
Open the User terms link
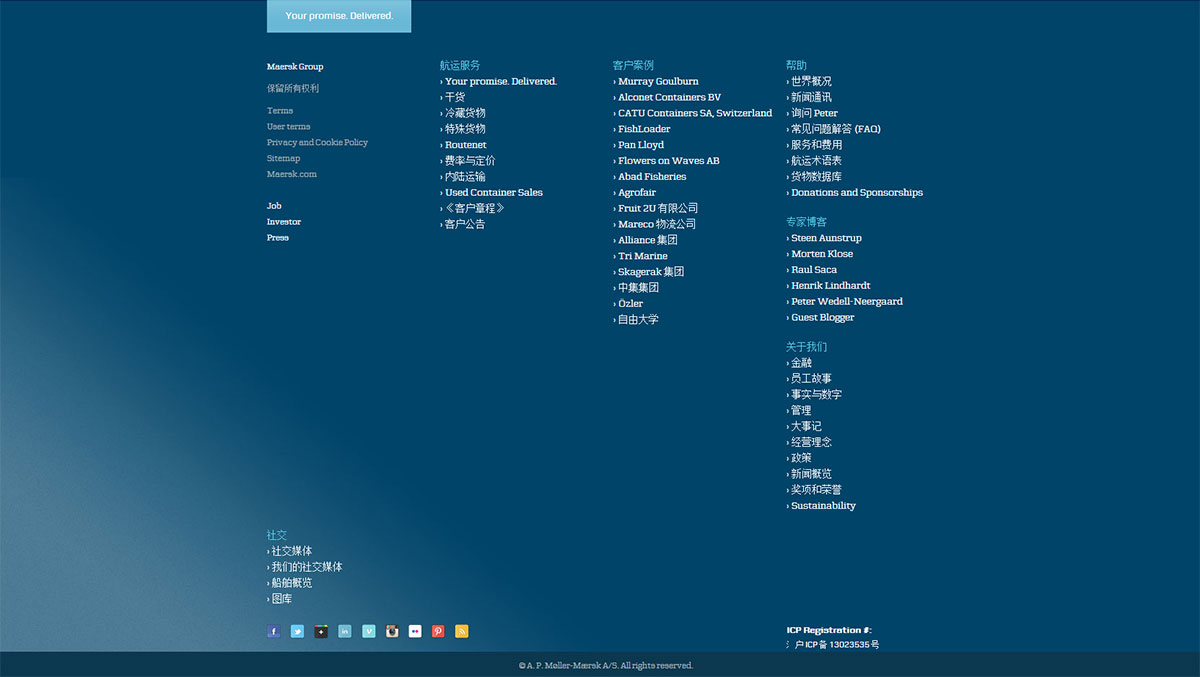point(289,127)
